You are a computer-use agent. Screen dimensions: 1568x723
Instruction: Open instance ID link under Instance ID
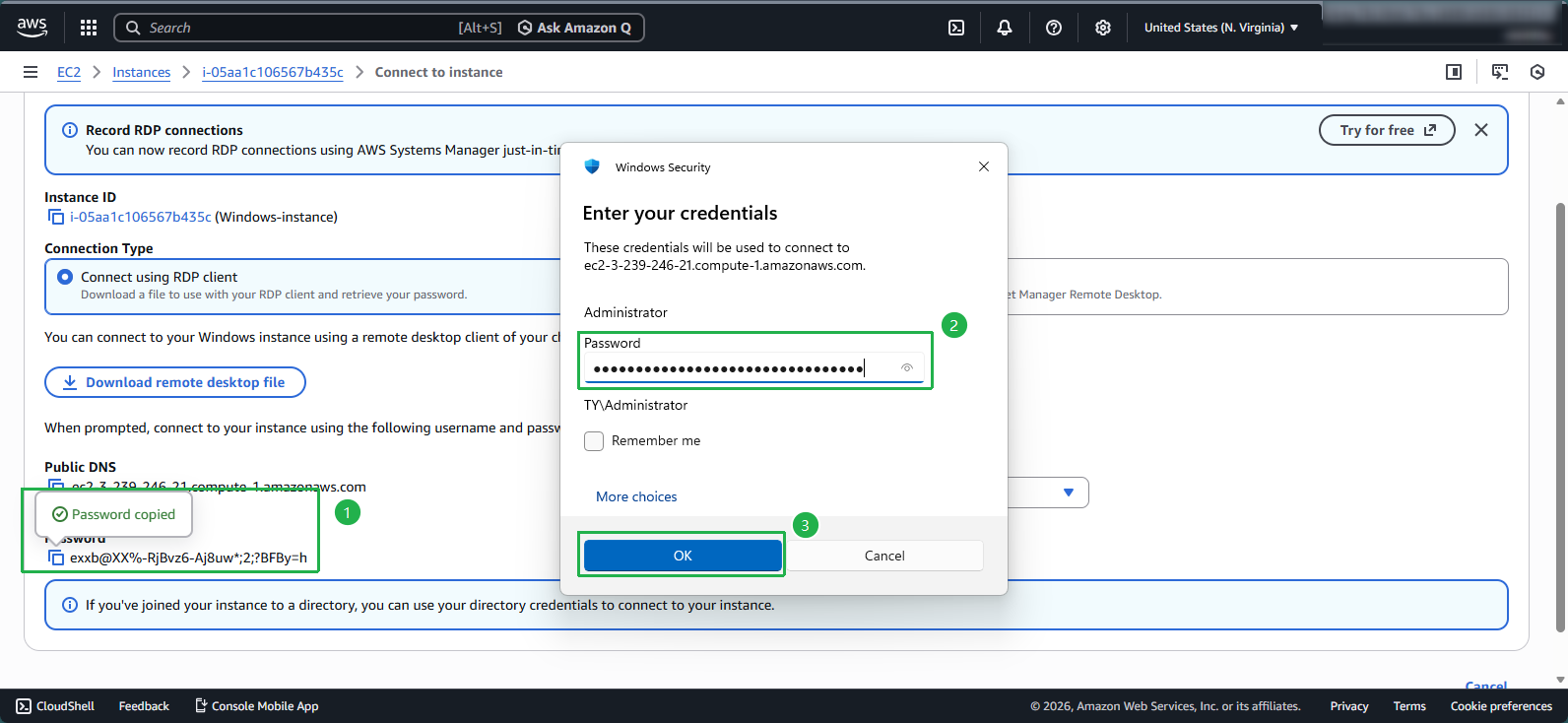click(140, 217)
